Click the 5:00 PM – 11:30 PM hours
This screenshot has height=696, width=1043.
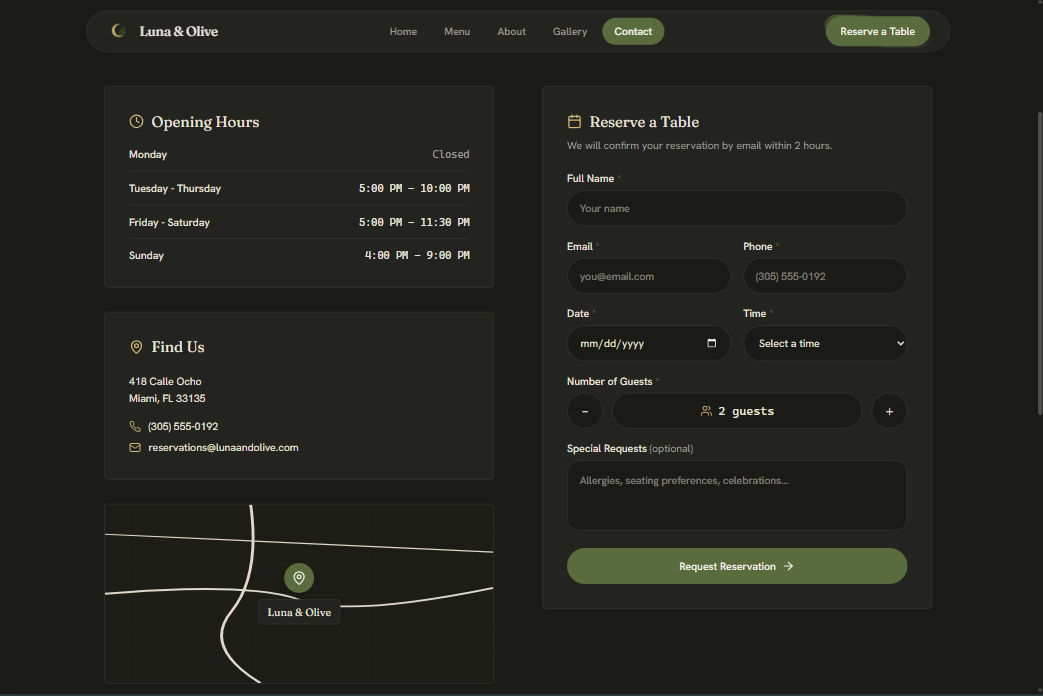pyautogui.click(x=414, y=222)
